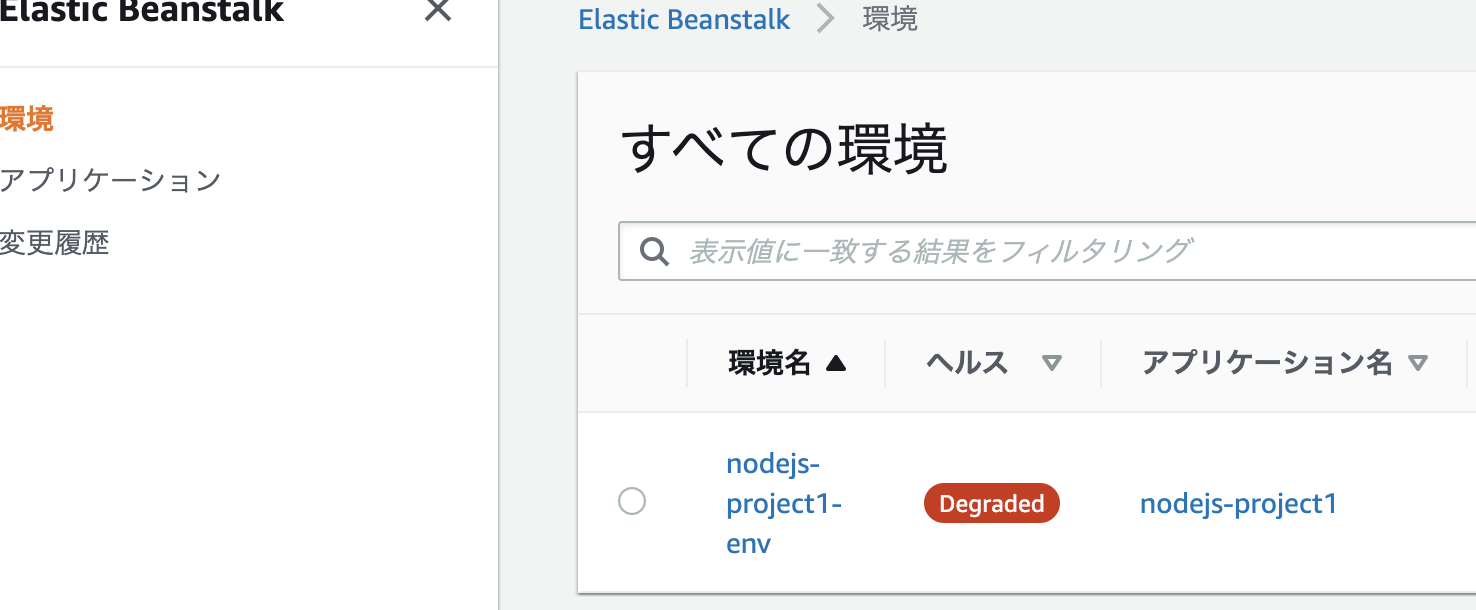Click the Degraded health status badge
Screen dimensions: 1476x610
pyautogui.click(x=991, y=503)
